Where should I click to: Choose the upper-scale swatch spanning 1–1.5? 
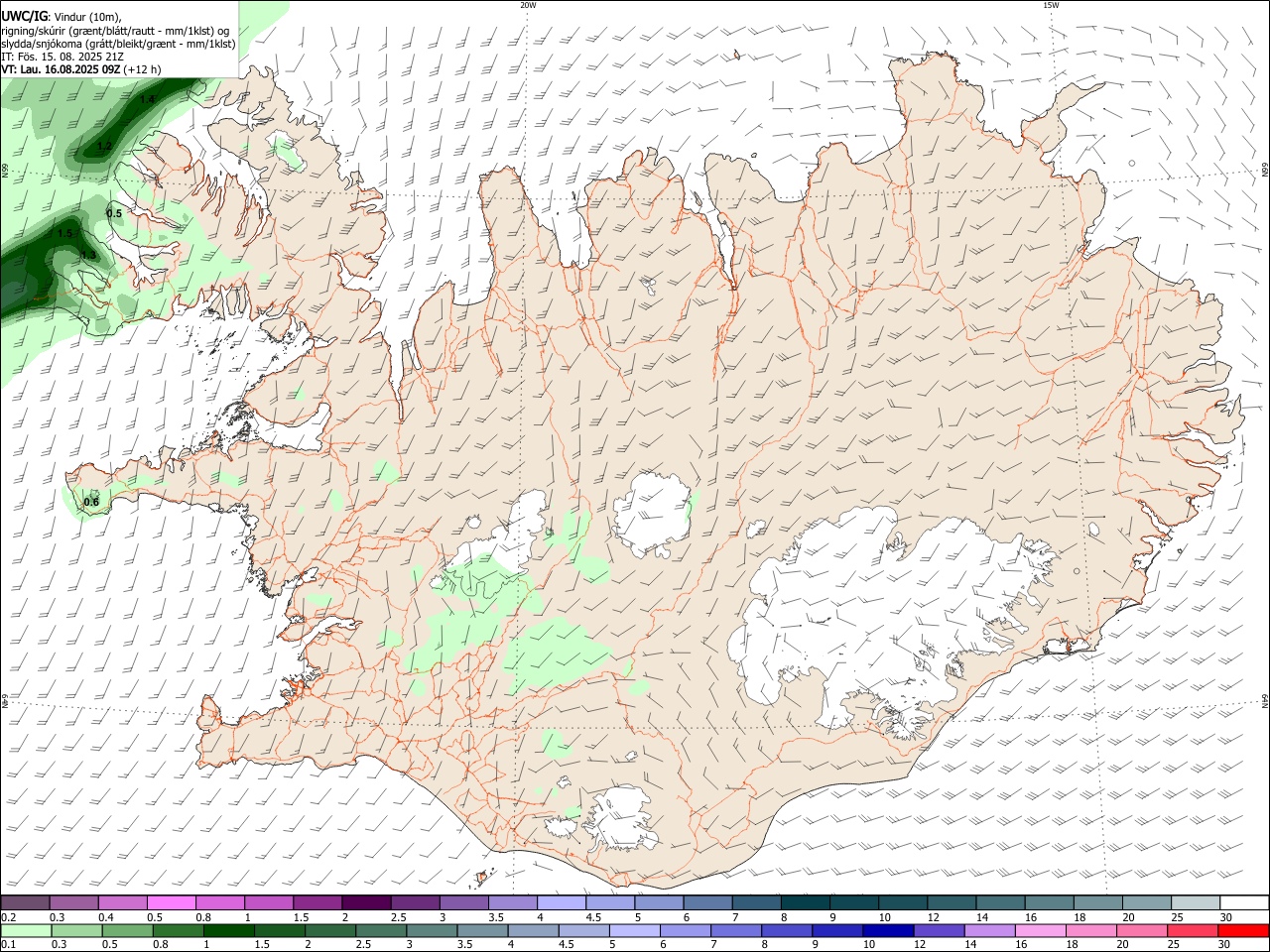[269, 902]
